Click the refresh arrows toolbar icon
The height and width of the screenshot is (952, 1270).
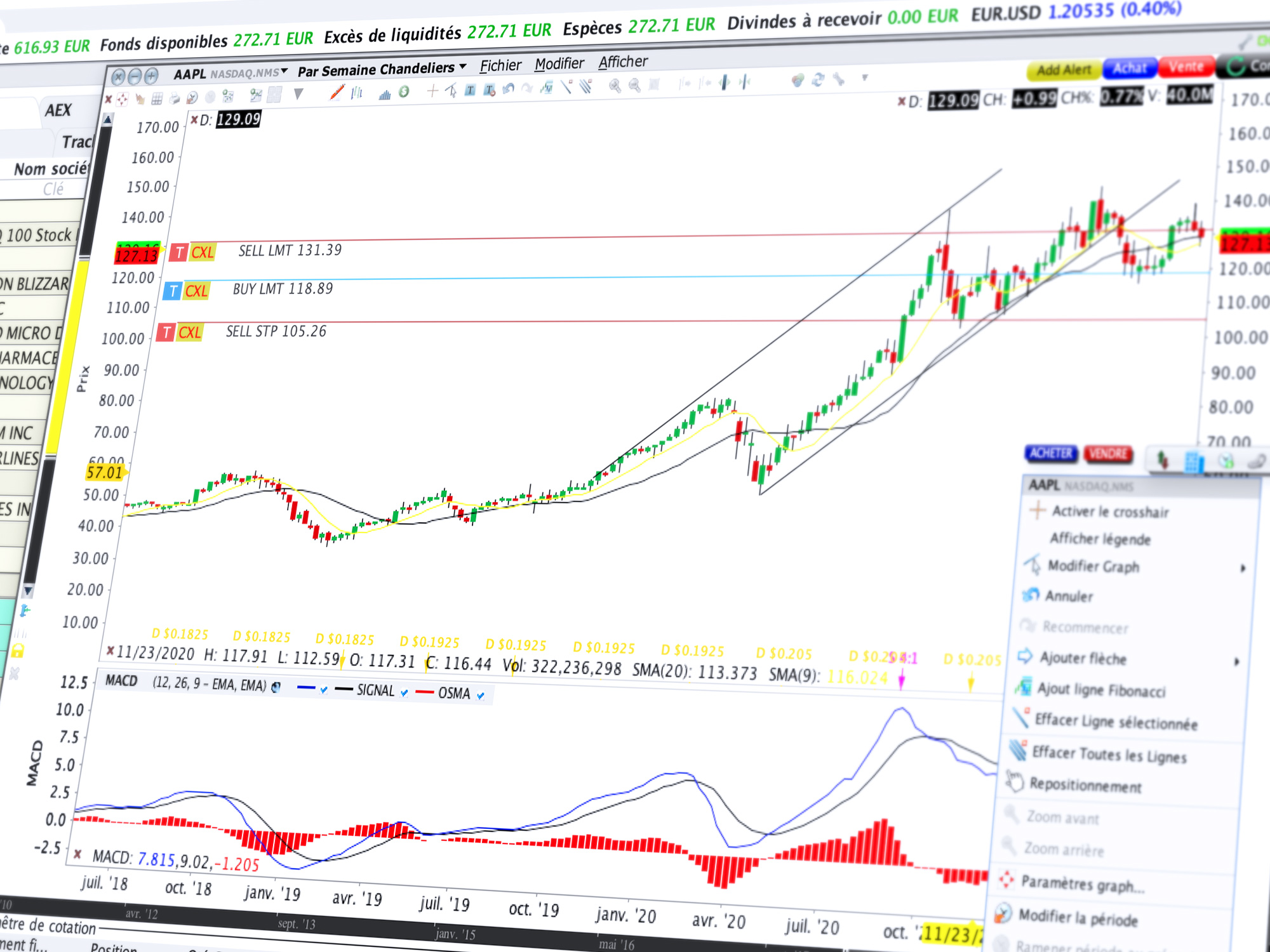(x=819, y=80)
